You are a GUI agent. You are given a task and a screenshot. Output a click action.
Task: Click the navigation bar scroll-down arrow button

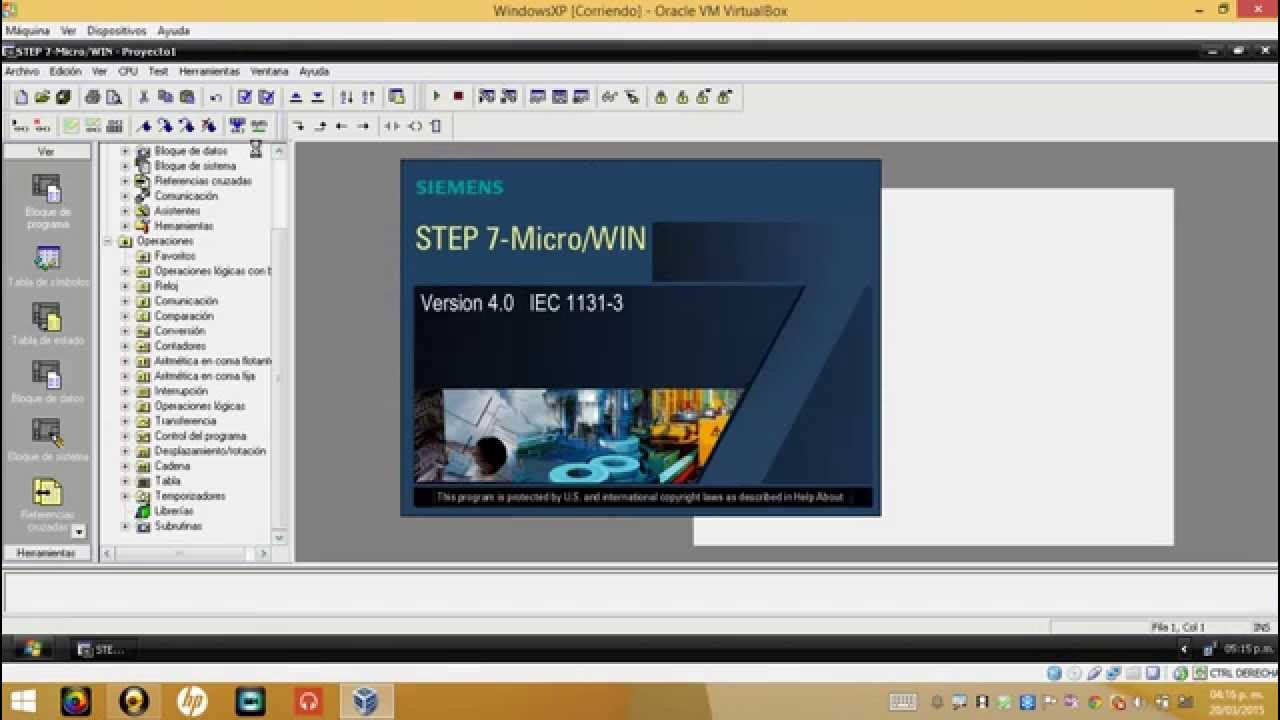click(79, 532)
